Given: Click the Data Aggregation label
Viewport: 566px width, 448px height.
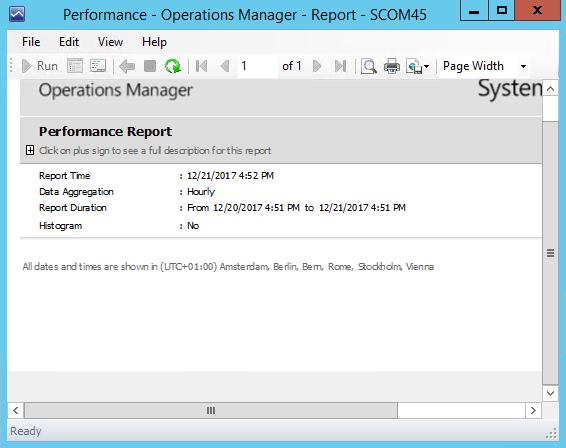Looking at the screenshot, I should click(x=76, y=192).
